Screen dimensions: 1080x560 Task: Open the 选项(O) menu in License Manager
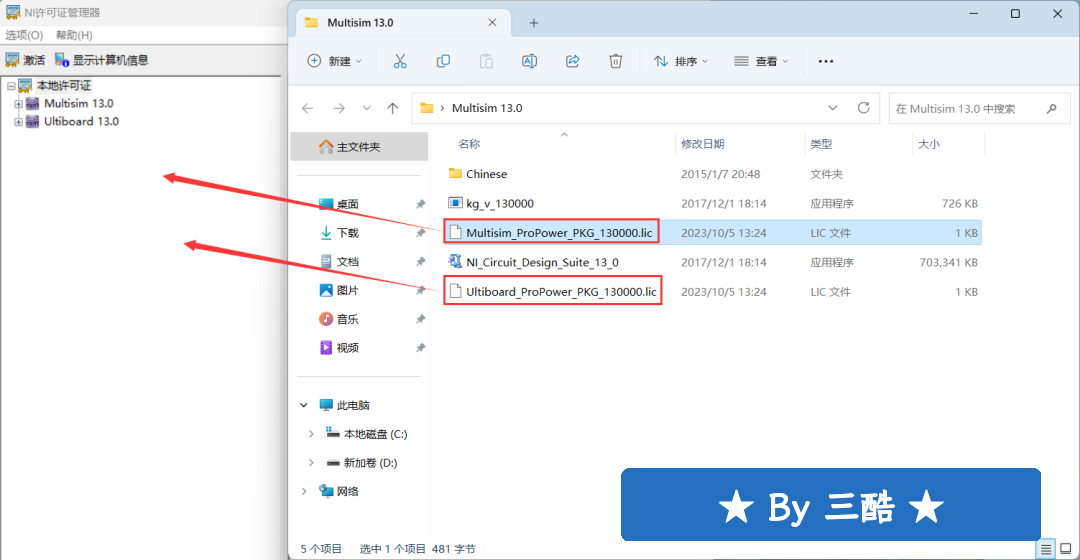pos(24,35)
